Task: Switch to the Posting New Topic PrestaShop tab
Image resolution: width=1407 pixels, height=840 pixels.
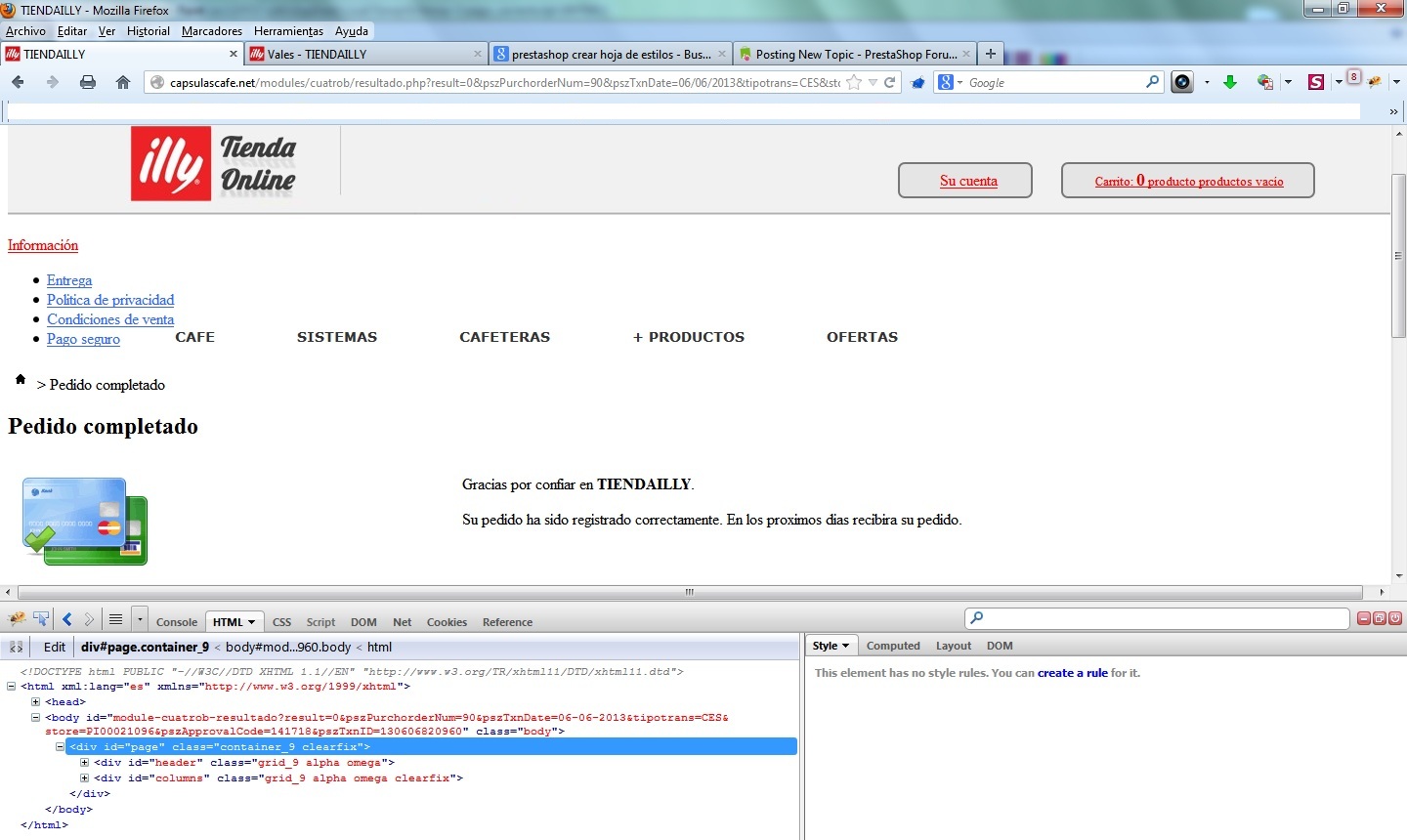Action: (x=854, y=54)
